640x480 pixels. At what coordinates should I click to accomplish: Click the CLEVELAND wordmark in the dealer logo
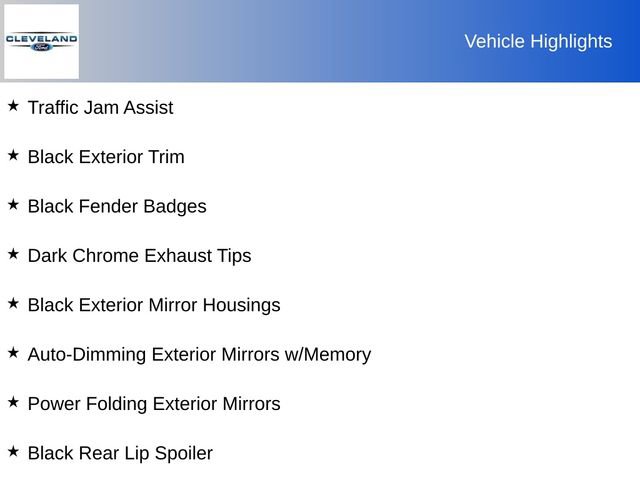coord(41,39)
